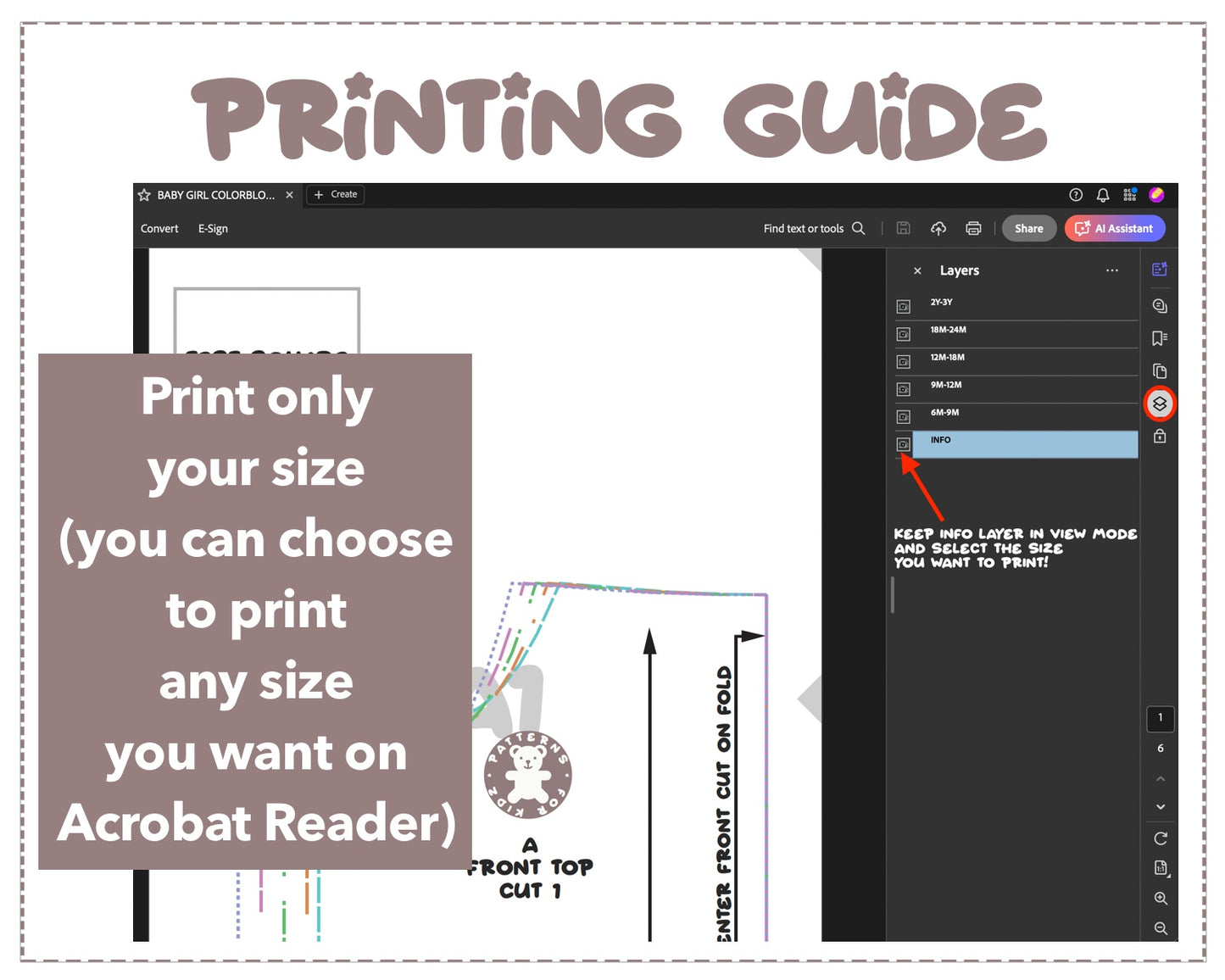
Task: Click the AI Assistant button
Action: point(1115,228)
